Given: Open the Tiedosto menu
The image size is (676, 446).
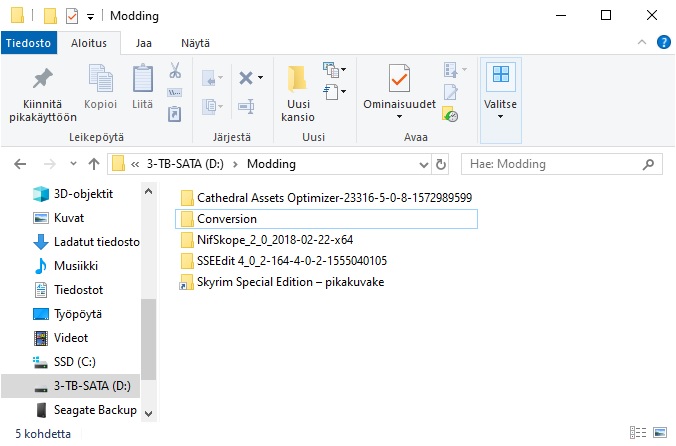Looking at the screenshot, I should [x=28, y=43].
